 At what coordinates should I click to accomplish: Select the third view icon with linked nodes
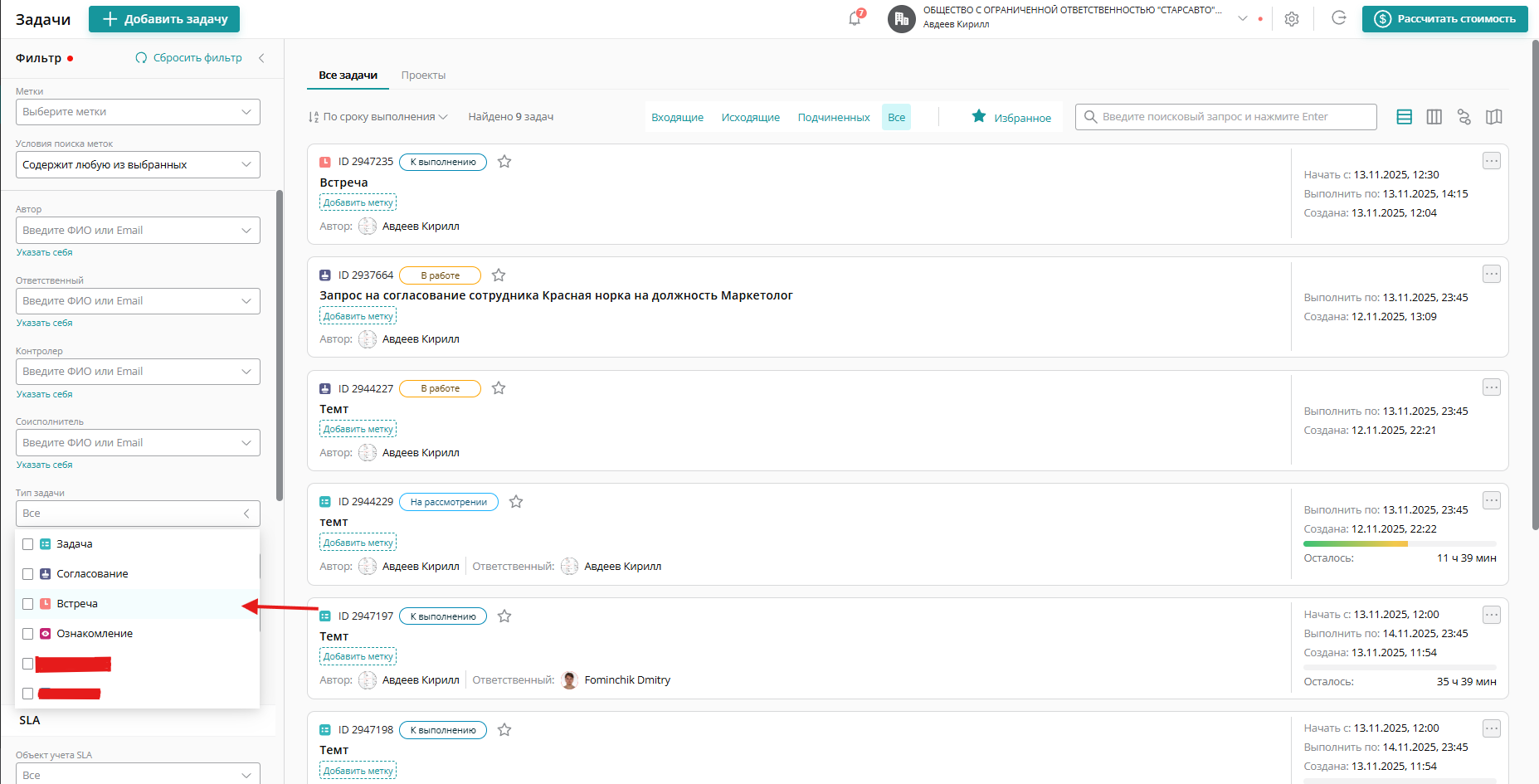pyautogui.click(x=1464, y=117)
